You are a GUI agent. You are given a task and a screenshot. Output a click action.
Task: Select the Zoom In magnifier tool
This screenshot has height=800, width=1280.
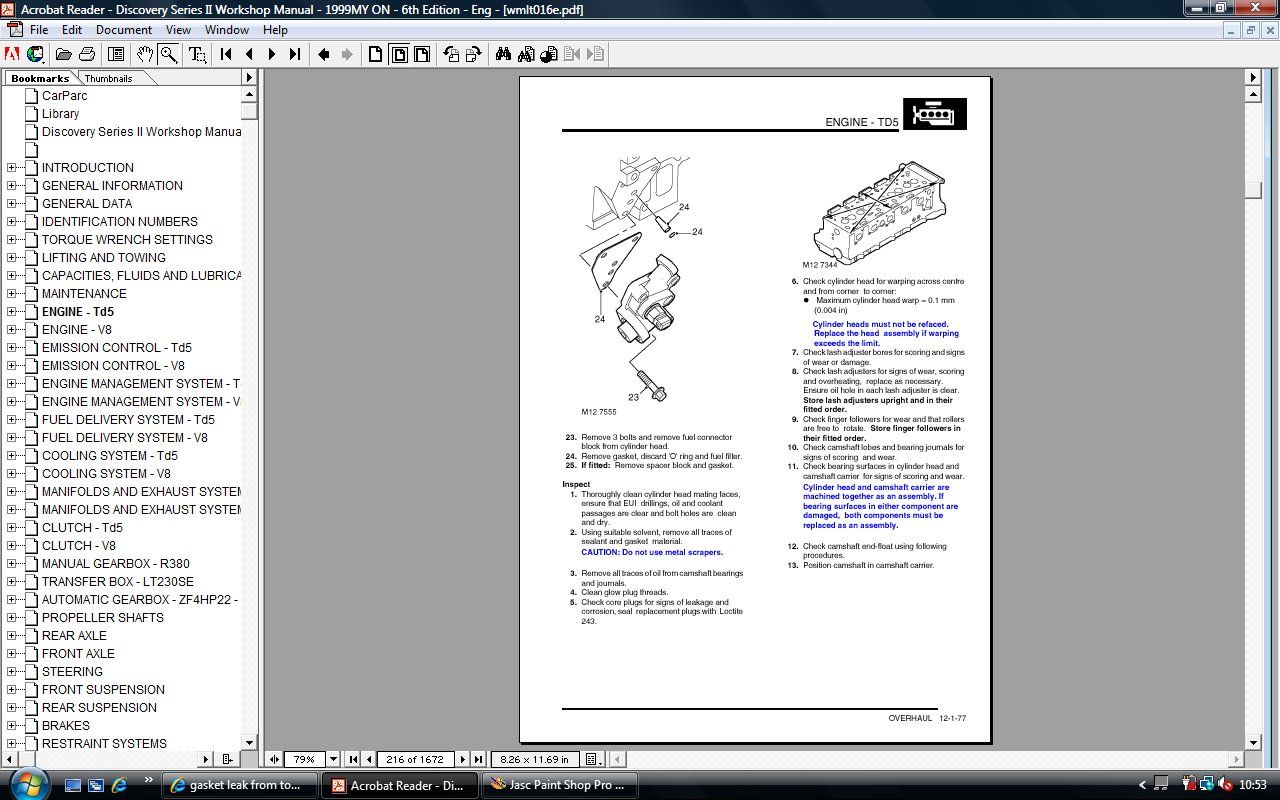[169, 54]
